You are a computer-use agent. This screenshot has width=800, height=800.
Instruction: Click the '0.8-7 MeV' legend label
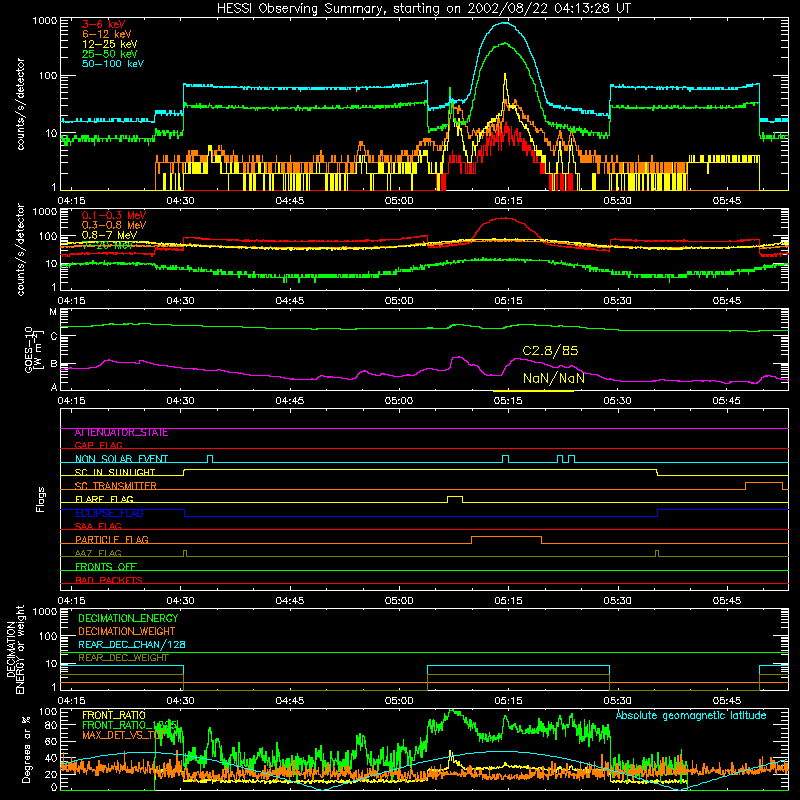110,235
